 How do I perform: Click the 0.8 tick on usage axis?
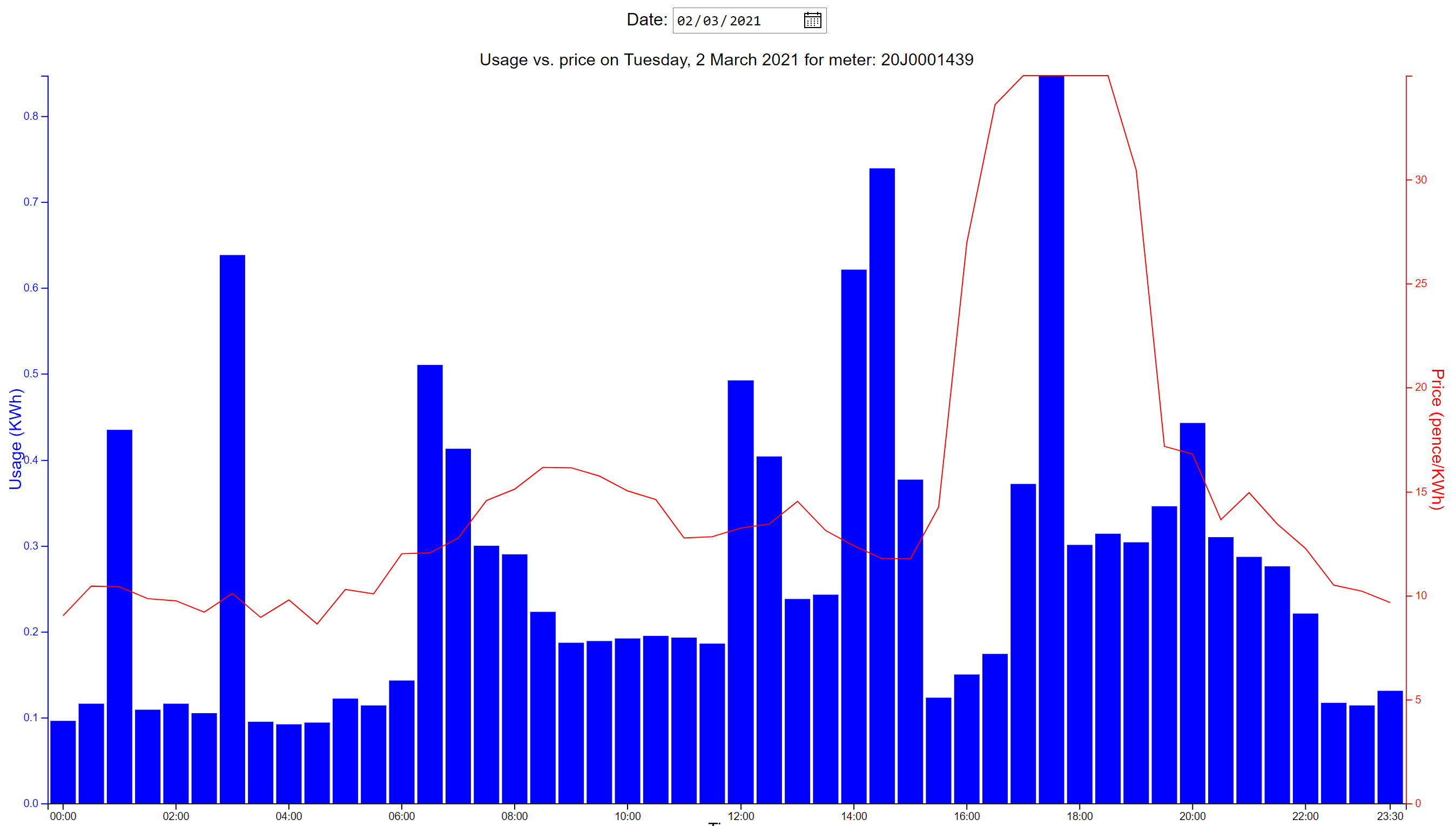31,116
